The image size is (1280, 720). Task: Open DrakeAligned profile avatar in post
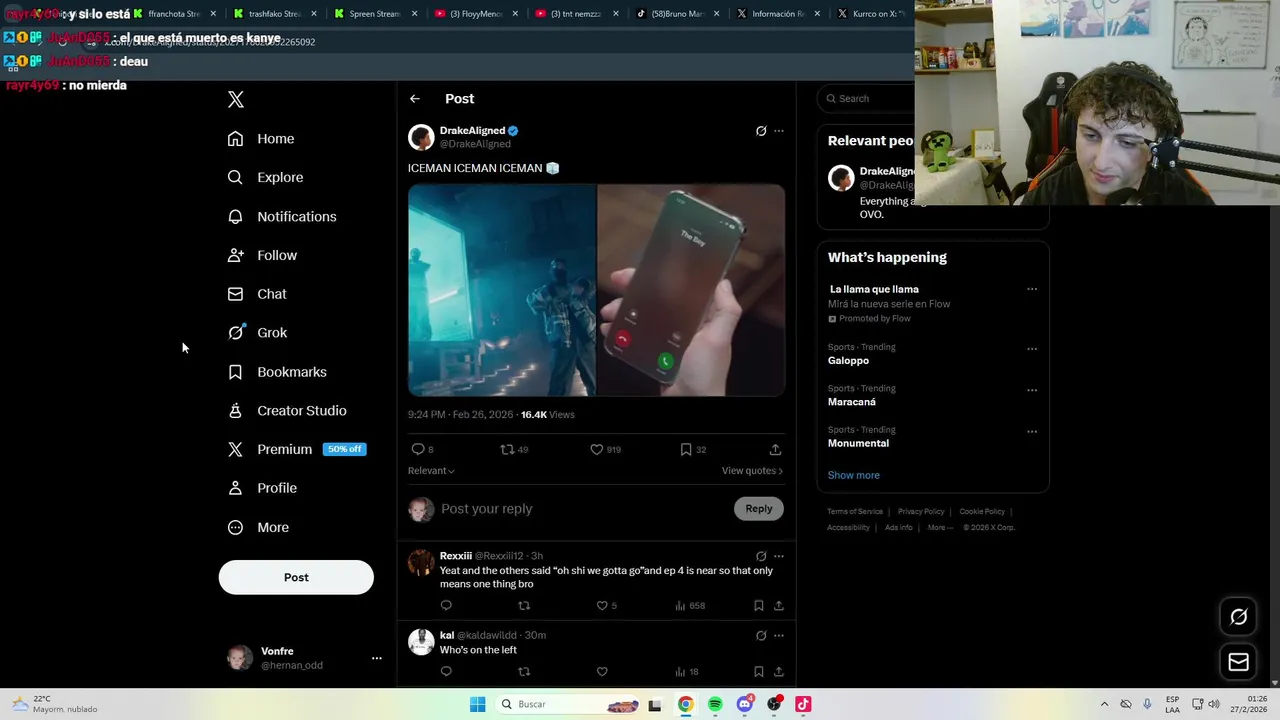[x=421, y=137]
